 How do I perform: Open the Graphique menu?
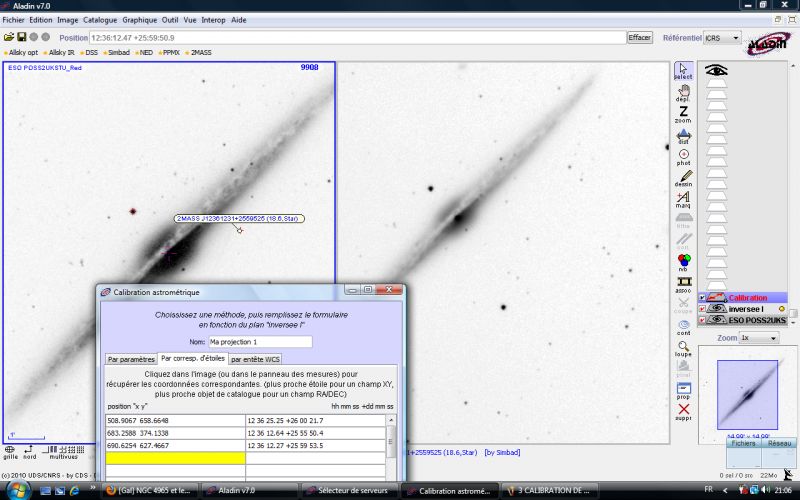(139, 20)
